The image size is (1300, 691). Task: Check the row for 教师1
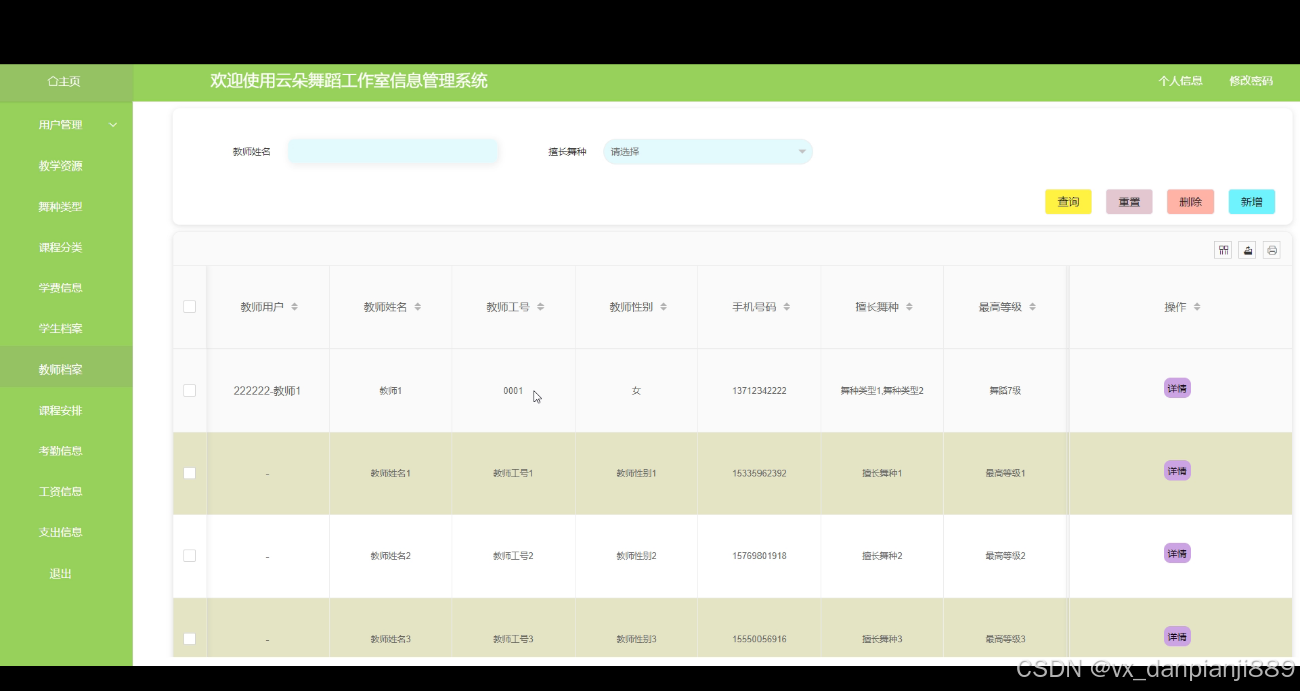[x=189, y=391]
